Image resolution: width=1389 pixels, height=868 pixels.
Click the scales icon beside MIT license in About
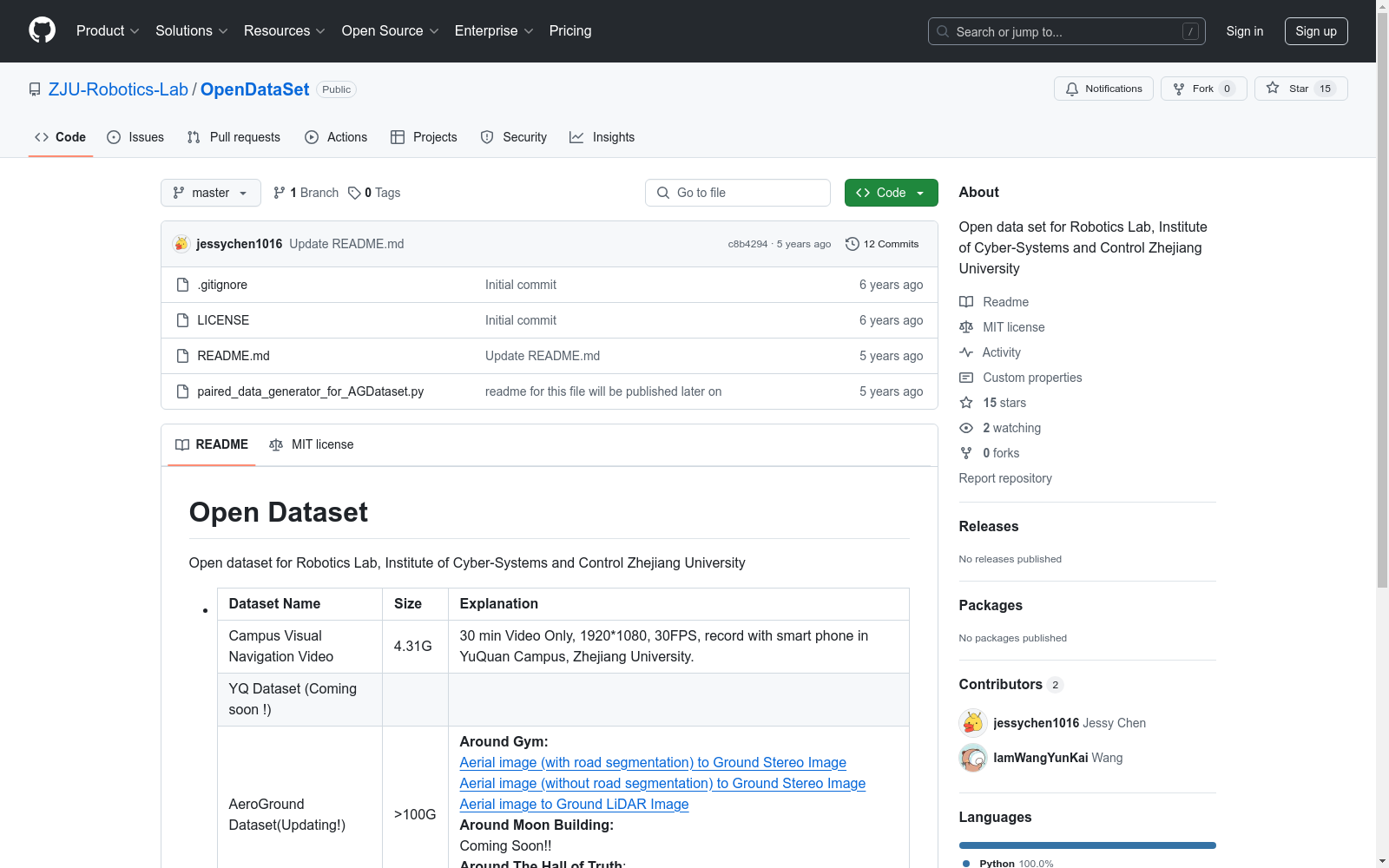click(966, 327)
